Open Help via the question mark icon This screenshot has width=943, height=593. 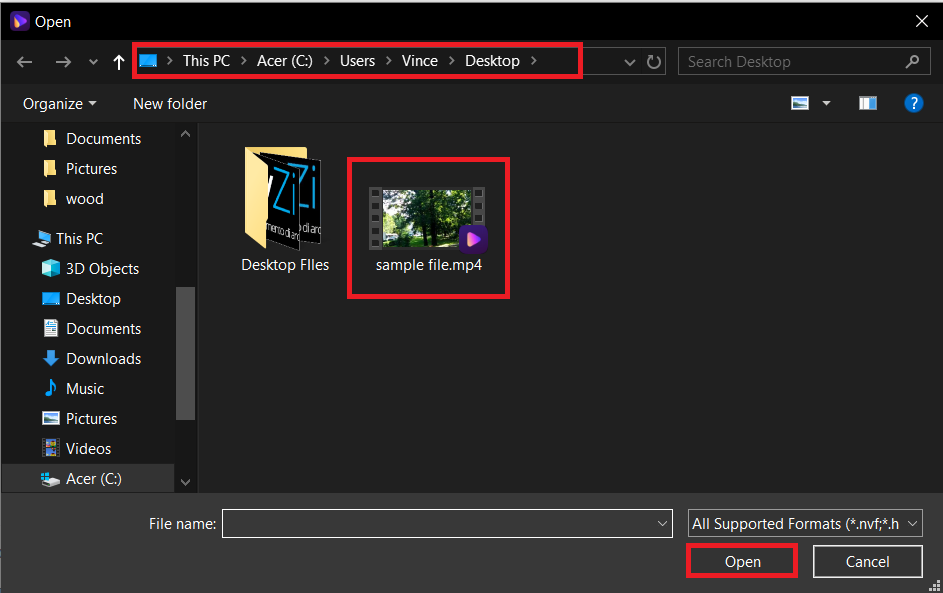tap(914, 103)
